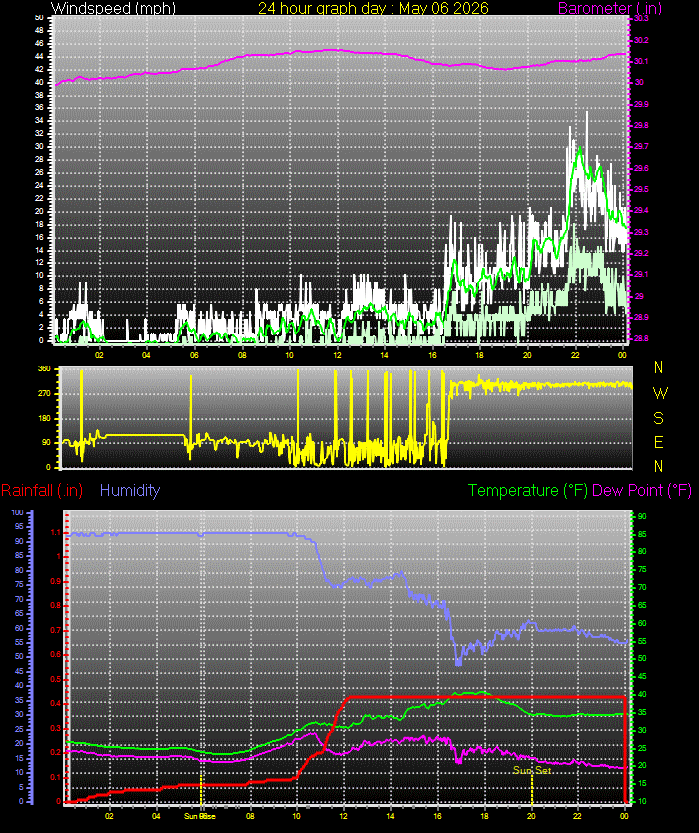The height and width of the screenshot is (833, 699).
Task: Click the "1.1" rainfall scale value
Action: 55,532
